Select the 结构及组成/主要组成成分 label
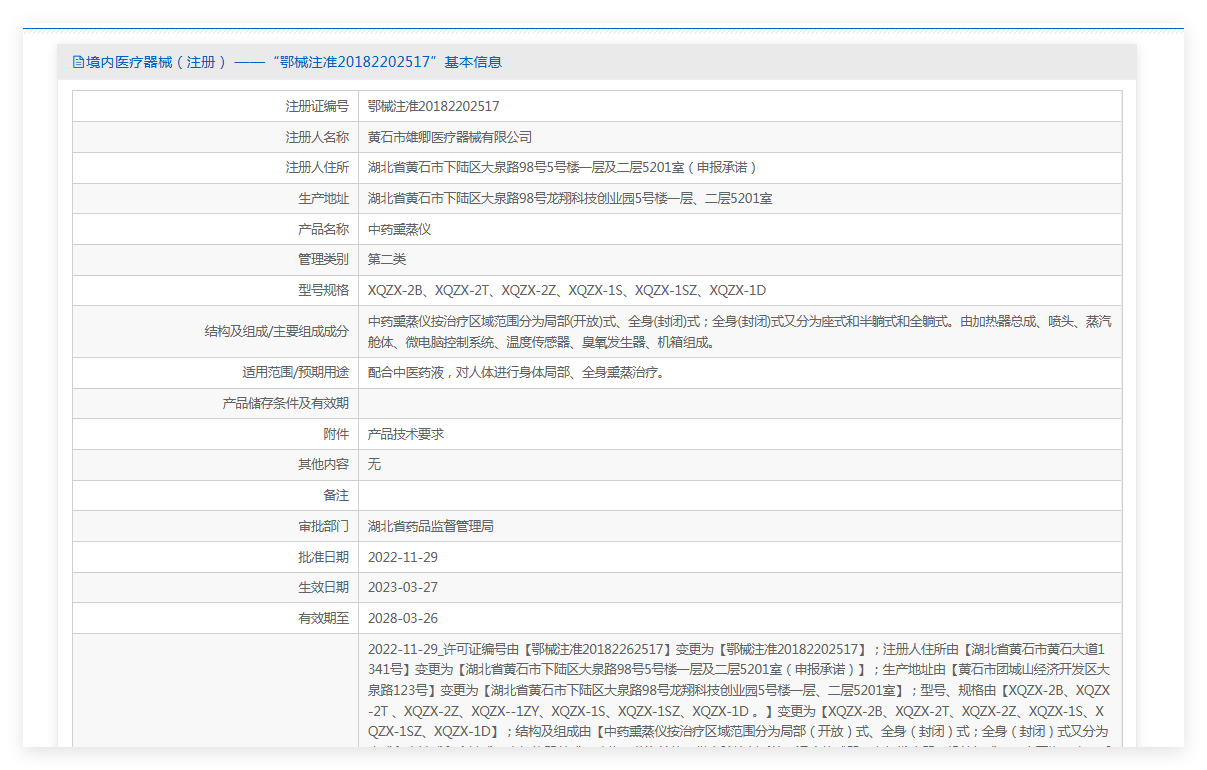 276,331
